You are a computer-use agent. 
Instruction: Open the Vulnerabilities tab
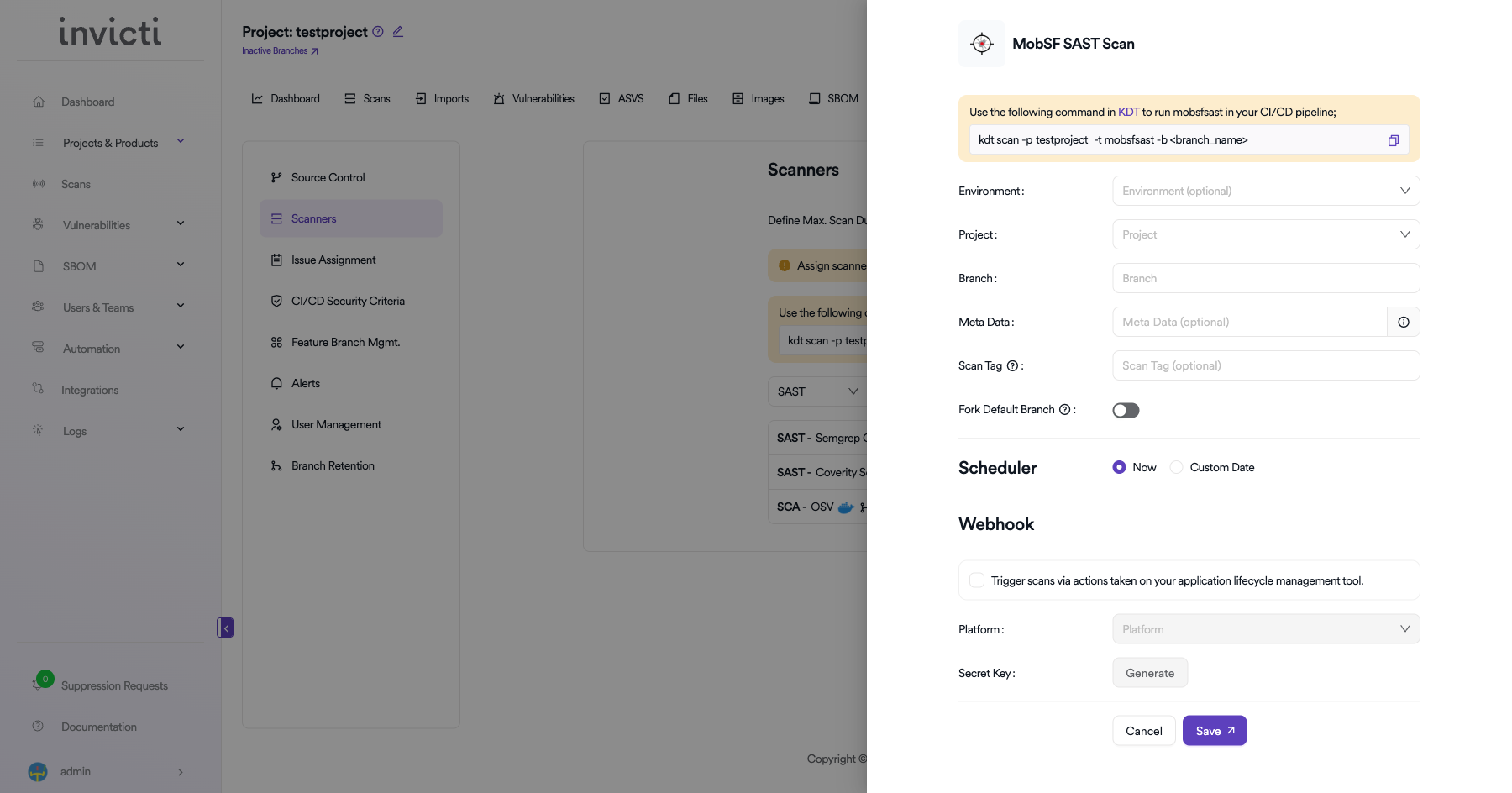click(534, 98)
